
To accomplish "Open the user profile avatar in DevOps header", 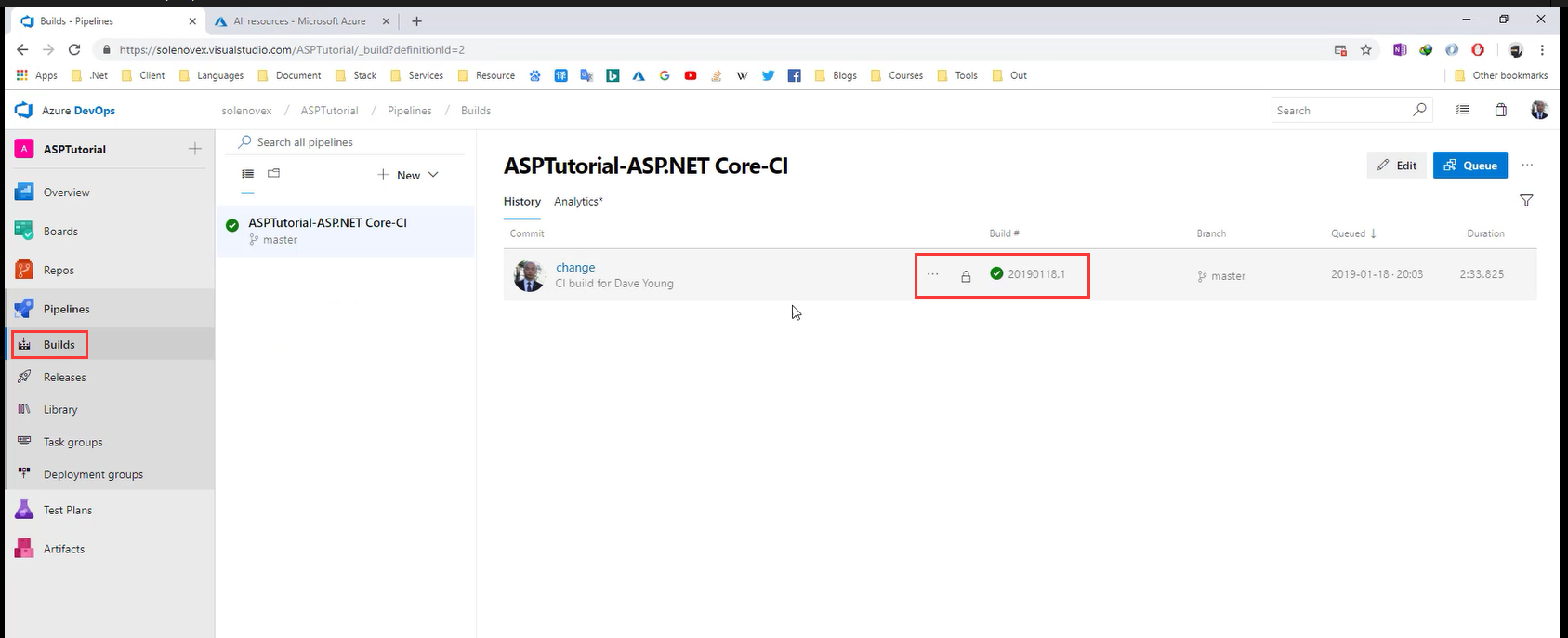I will (1539, 110).
